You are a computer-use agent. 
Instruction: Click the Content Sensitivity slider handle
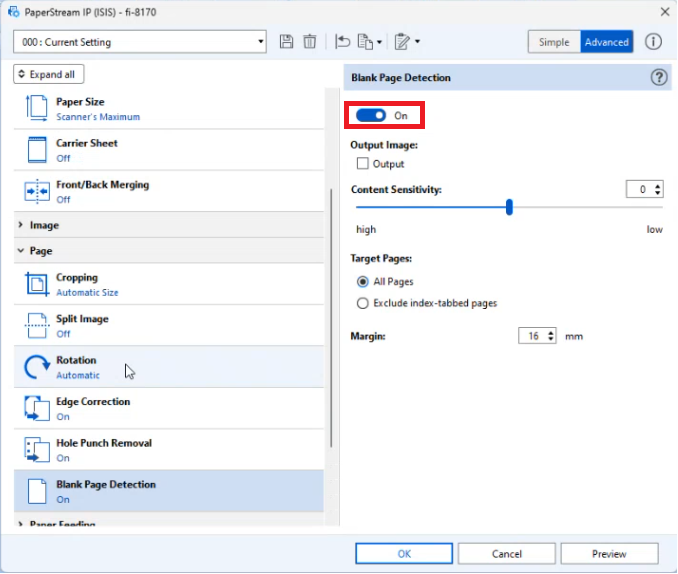pos(509,207)
